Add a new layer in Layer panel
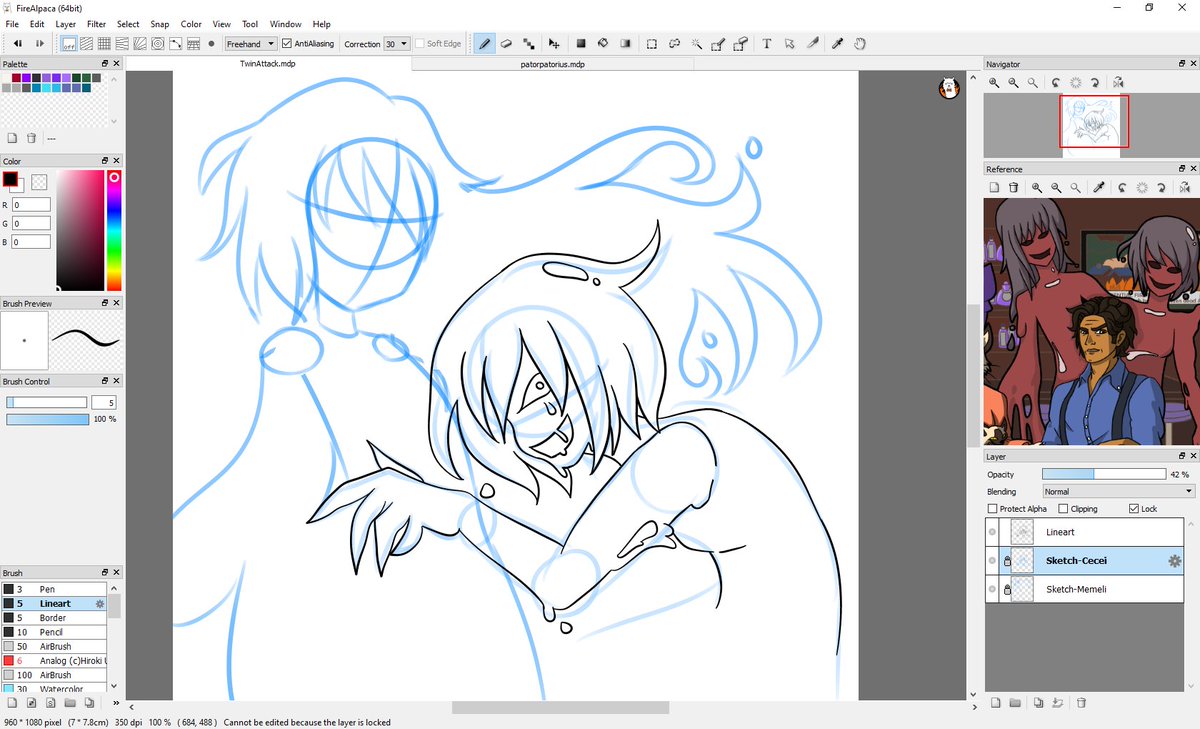1200x729 pixels. tap(995, 703)
